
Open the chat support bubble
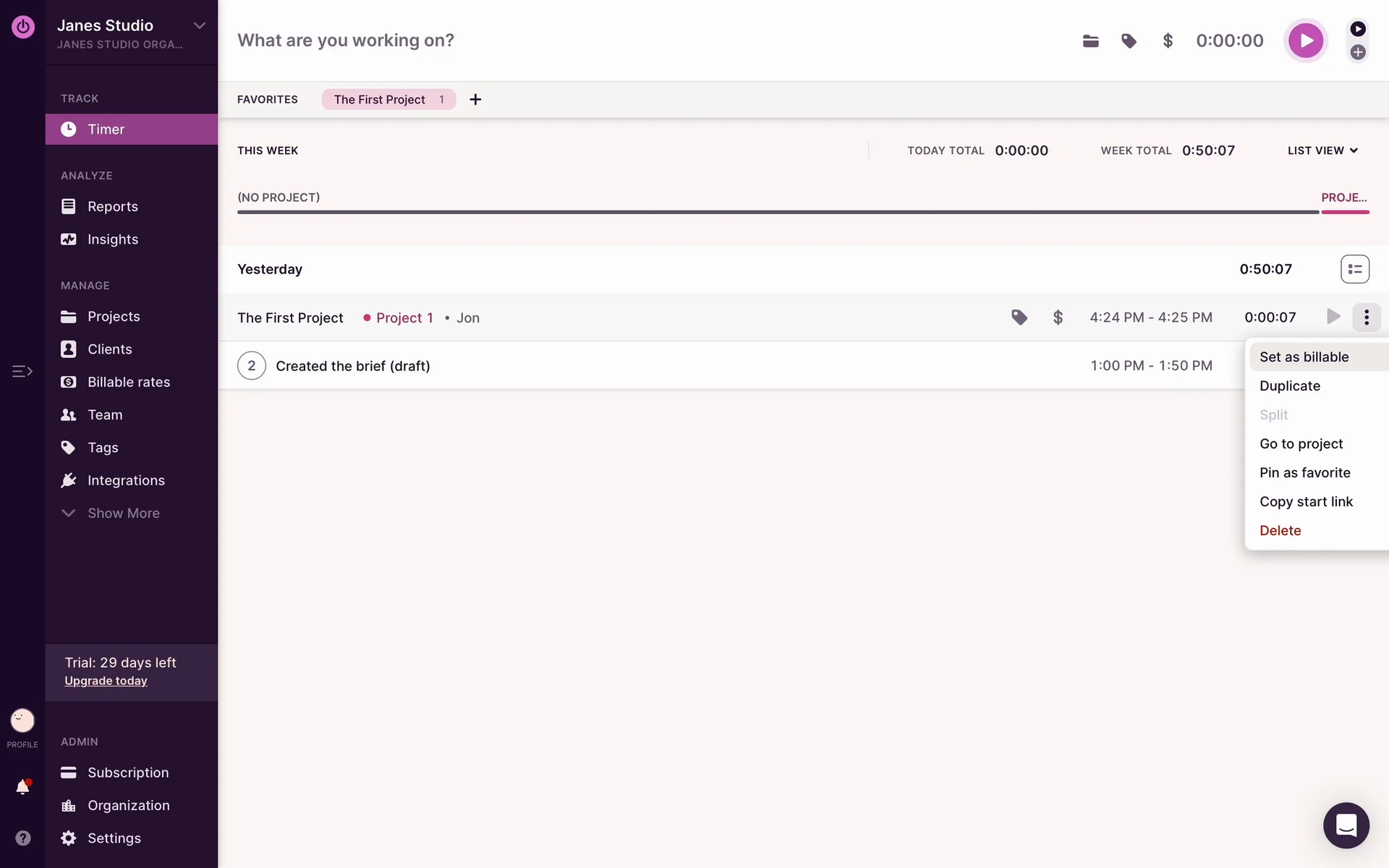(1346, 825)
